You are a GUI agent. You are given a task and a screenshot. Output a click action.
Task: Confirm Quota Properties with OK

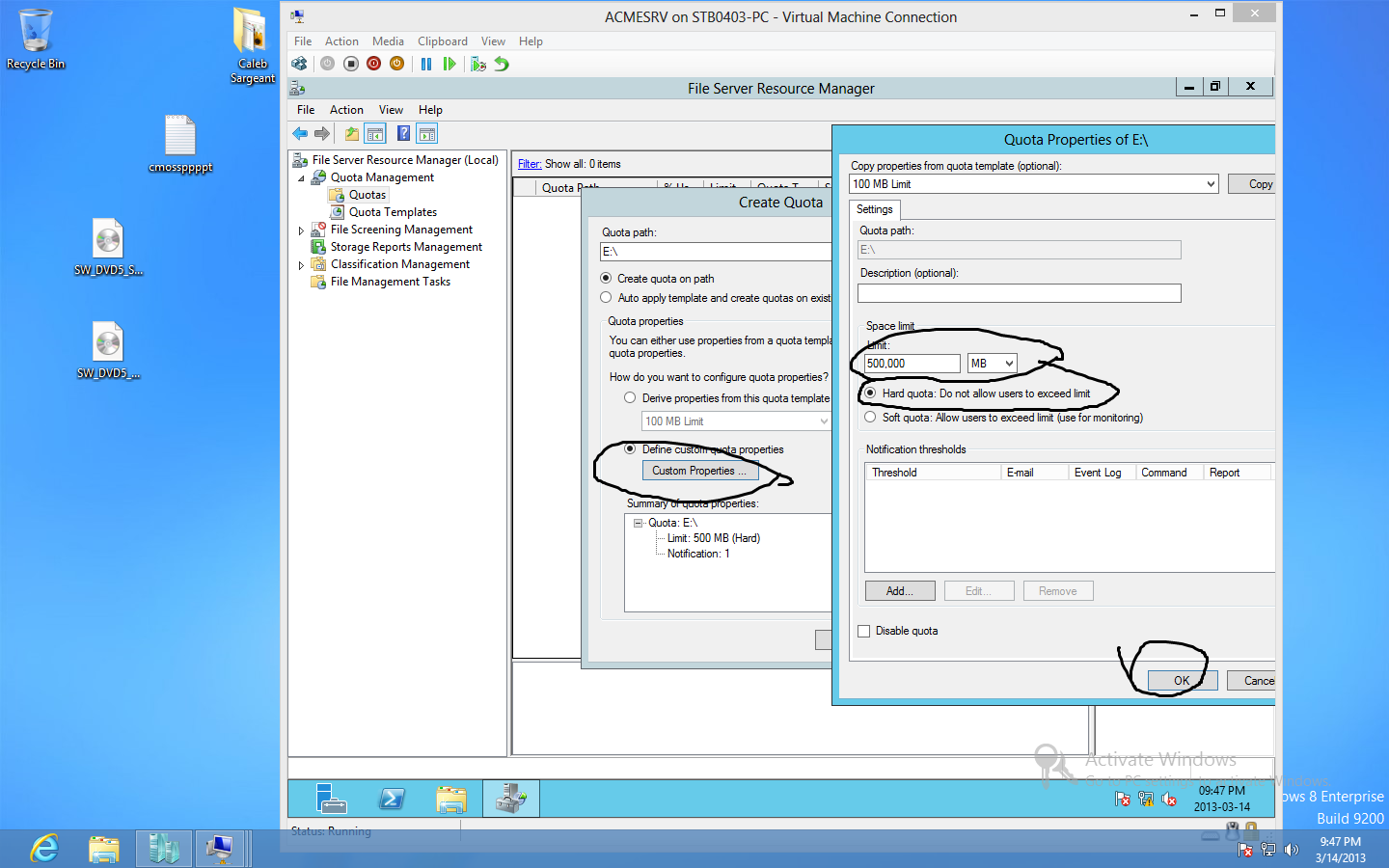pos(1182,681)
